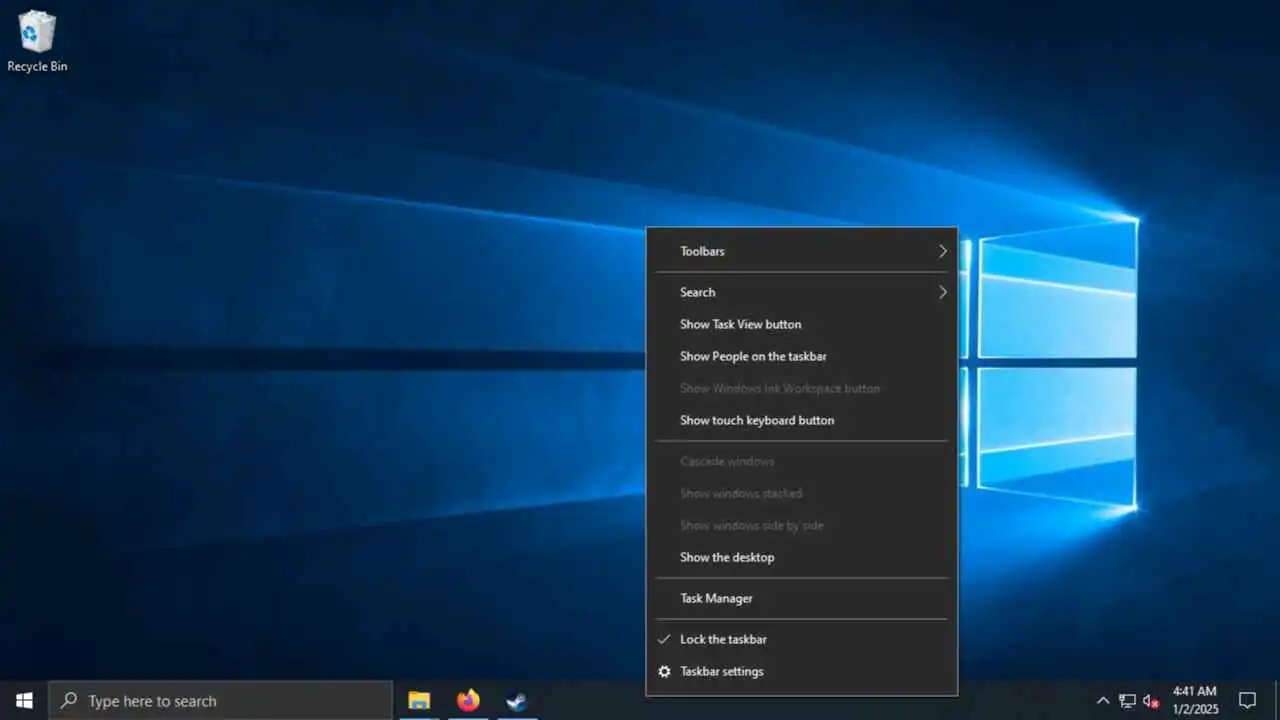
Task: Launch Firefox from the taskbar
Action: (x=468, y=700)
